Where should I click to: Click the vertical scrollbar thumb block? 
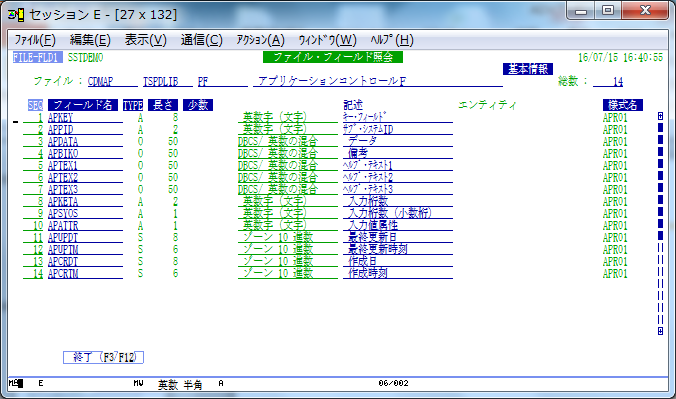point(660,182)
